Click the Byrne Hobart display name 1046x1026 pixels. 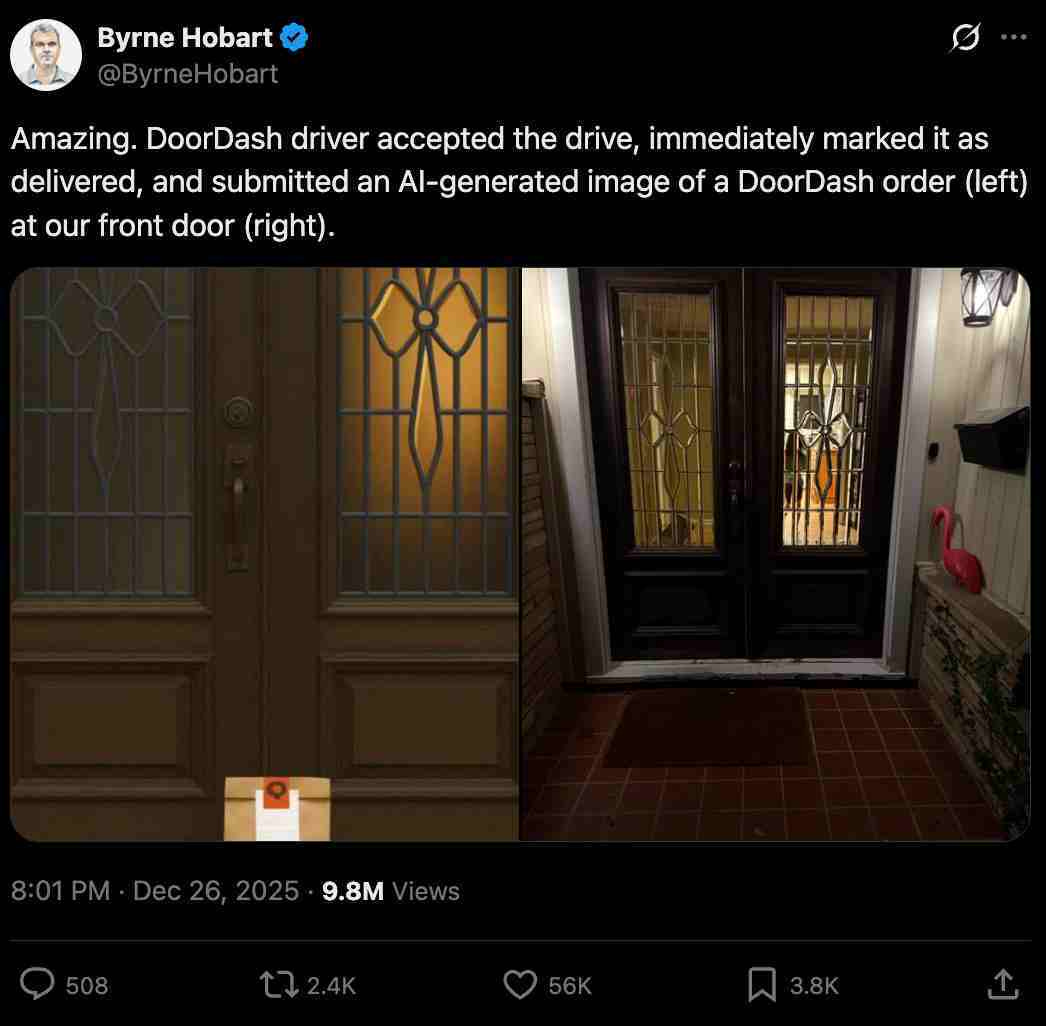(x=185, y=37)
